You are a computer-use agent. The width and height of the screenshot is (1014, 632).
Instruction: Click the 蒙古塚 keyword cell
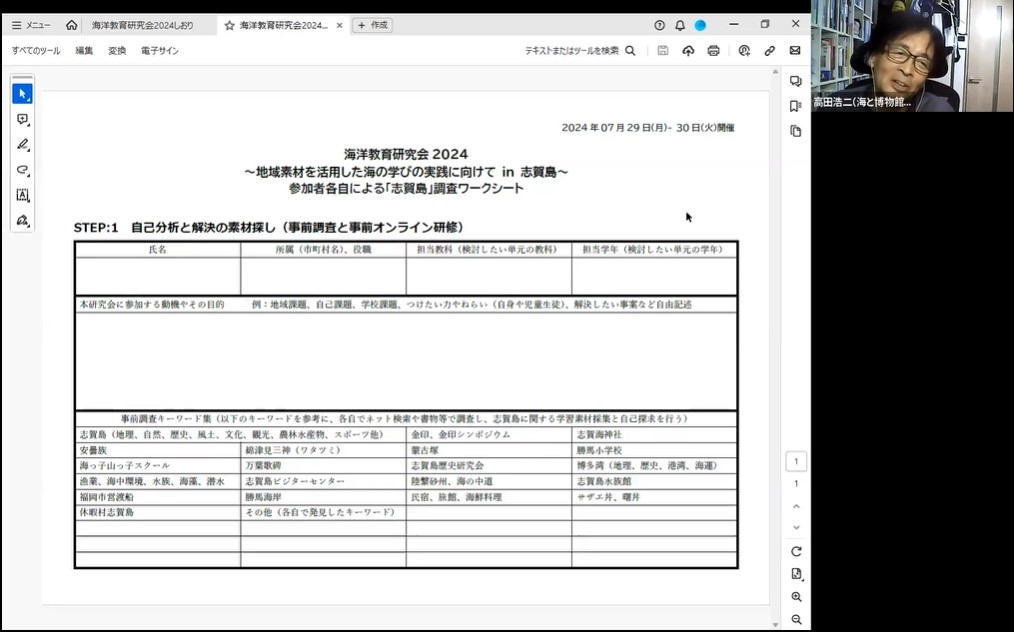point(489,450)
